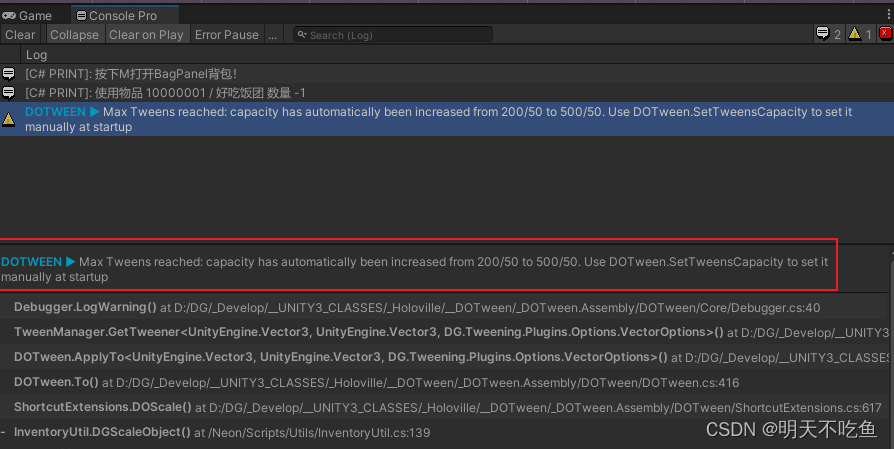The image size is (894, 449).
Task: Open the ShortcutExtensions.DOScale() stack trace line
Action: [x=447, y=407]
